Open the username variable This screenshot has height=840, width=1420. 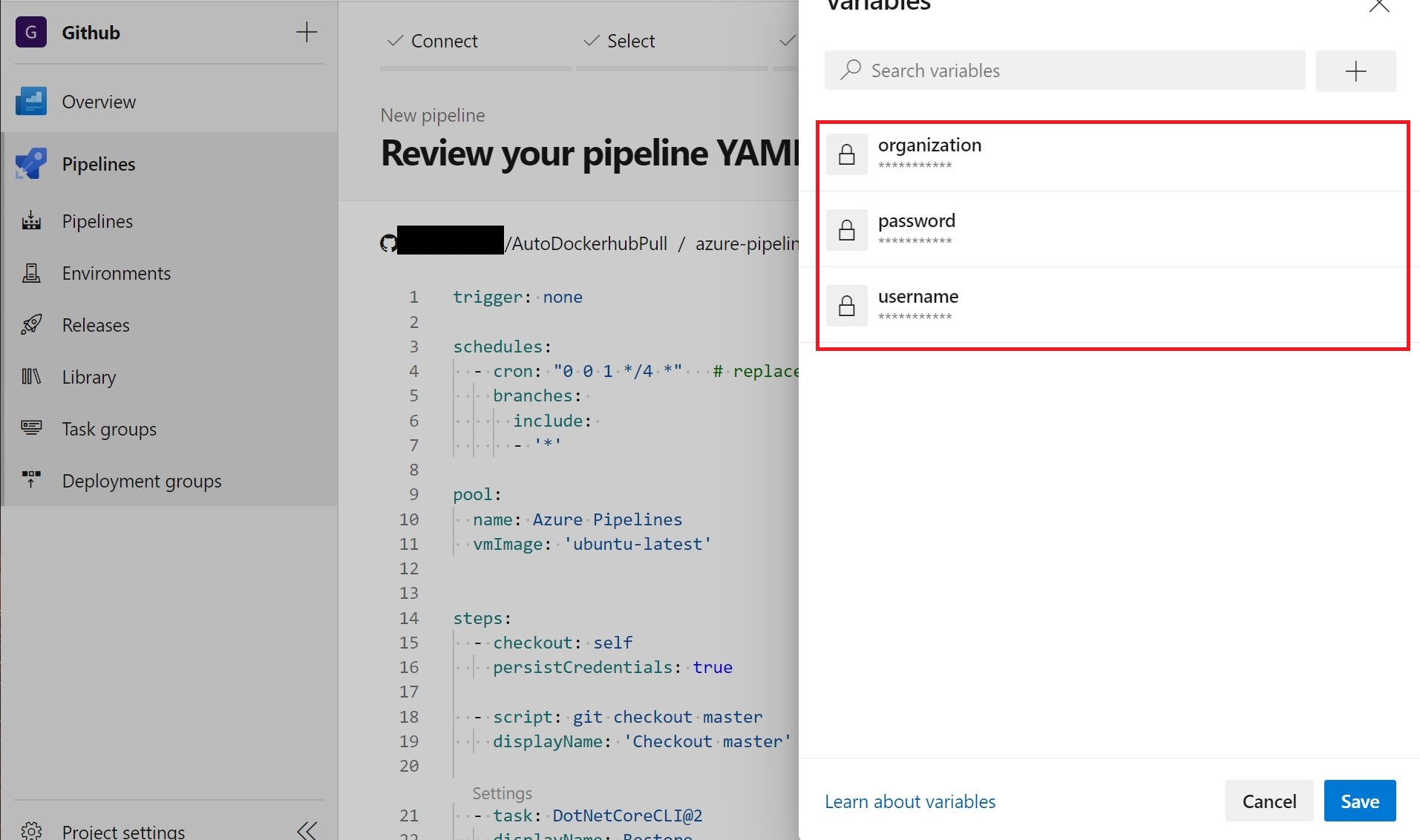point(1111,305)
